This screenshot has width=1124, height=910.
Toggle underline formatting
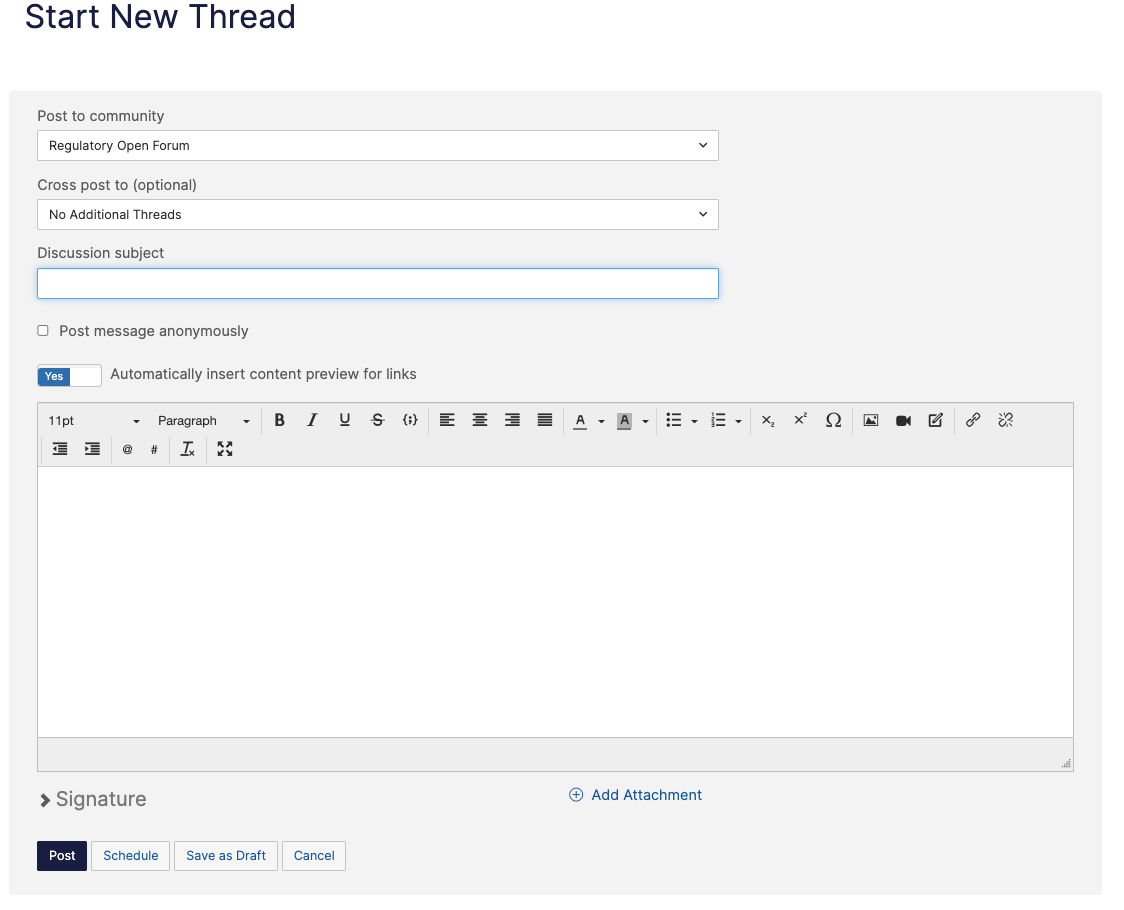[345, 420]
